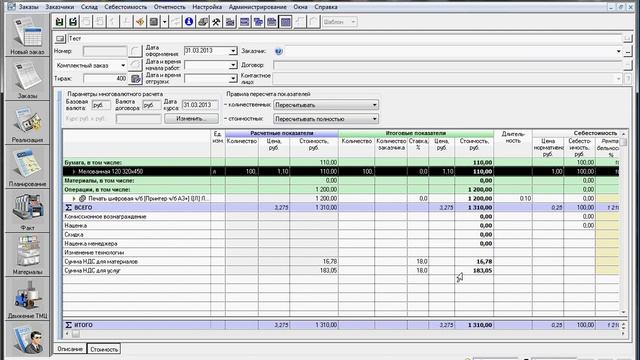Viewport: 640px width, 360px height.
Task: Select the Материалы, в том числе row
Action: coord(341,180)
